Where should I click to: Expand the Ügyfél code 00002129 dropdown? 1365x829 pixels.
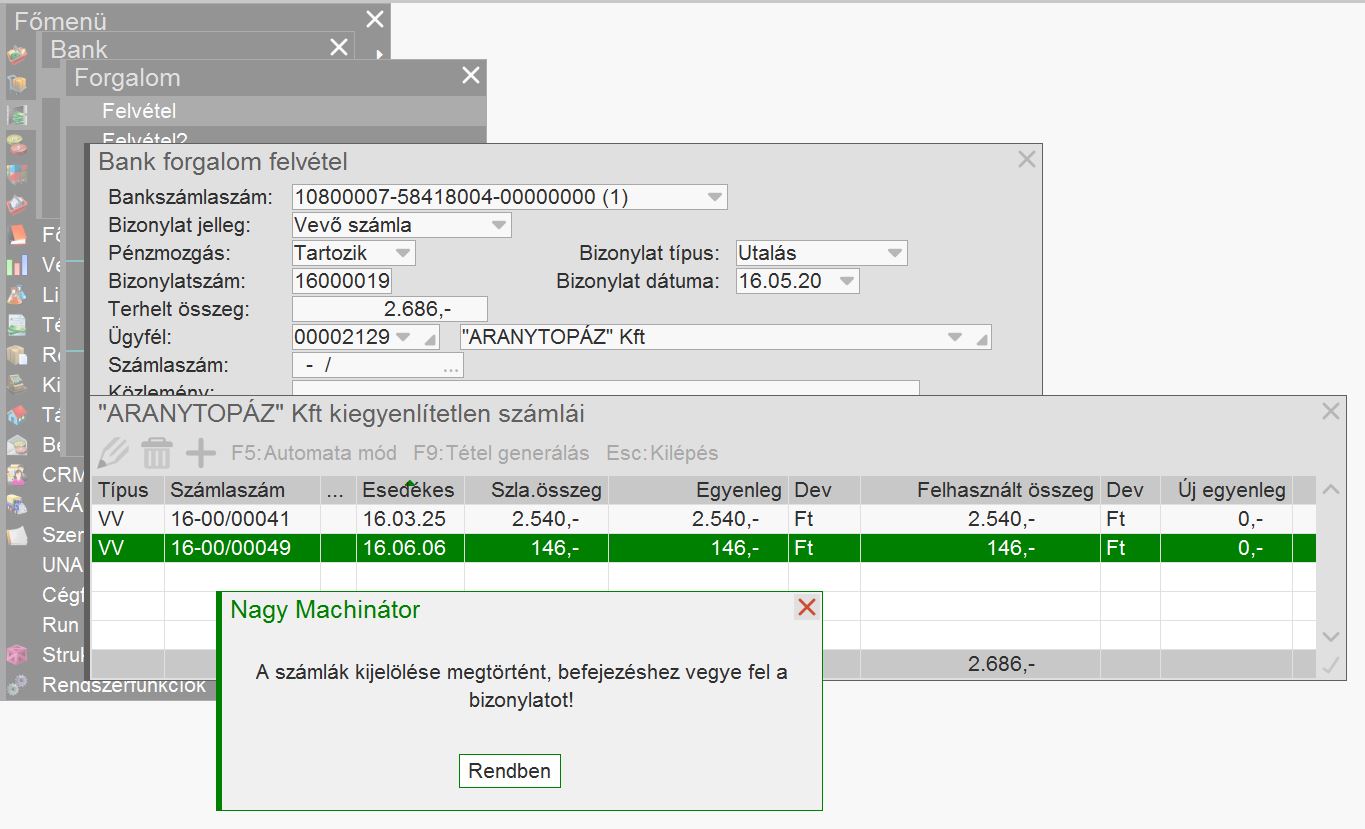[403, 337]
